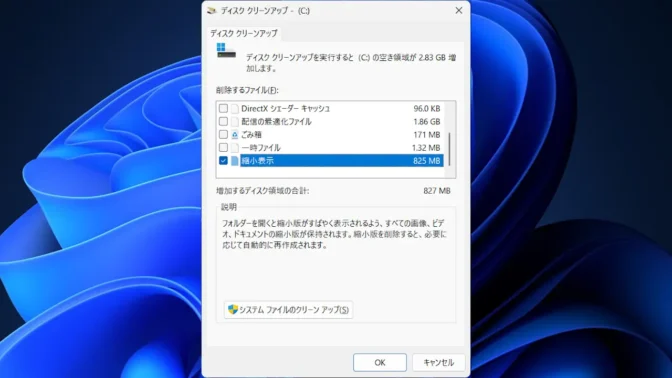The image size is (672, 378).
Task: Click the OK button
Action: [380, 363]
